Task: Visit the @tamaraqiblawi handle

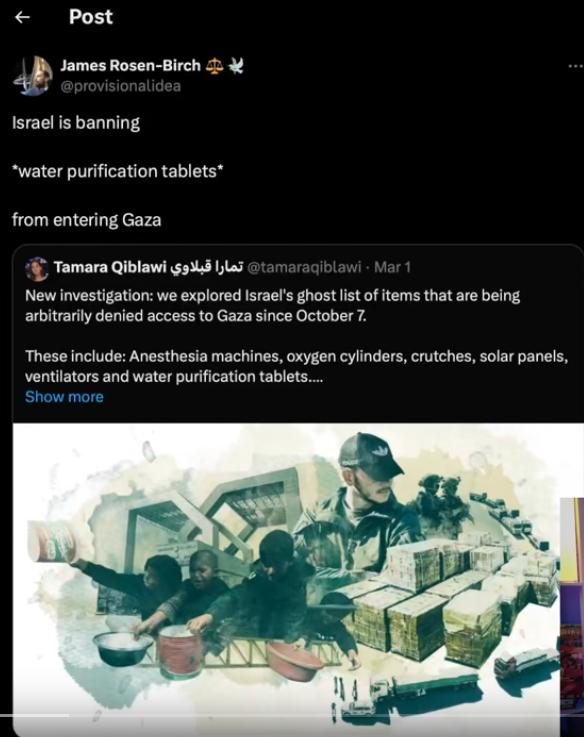Action: pyautogui.click(x=304, y=267)
